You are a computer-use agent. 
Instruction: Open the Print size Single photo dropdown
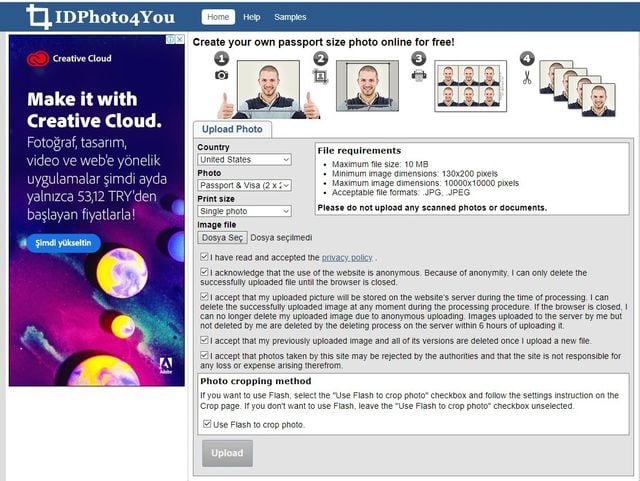click(x=244, y=211)
